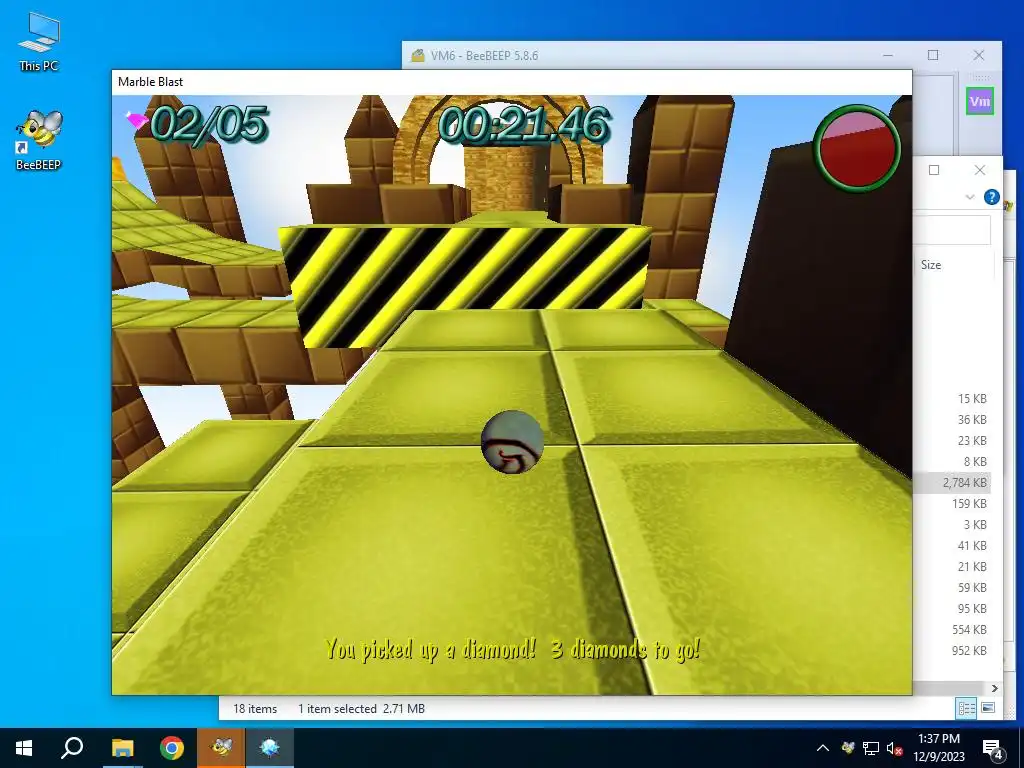Open File Explorer blue help icon
The width and height of the screenshot is (1024, 768).
[991, 197]
